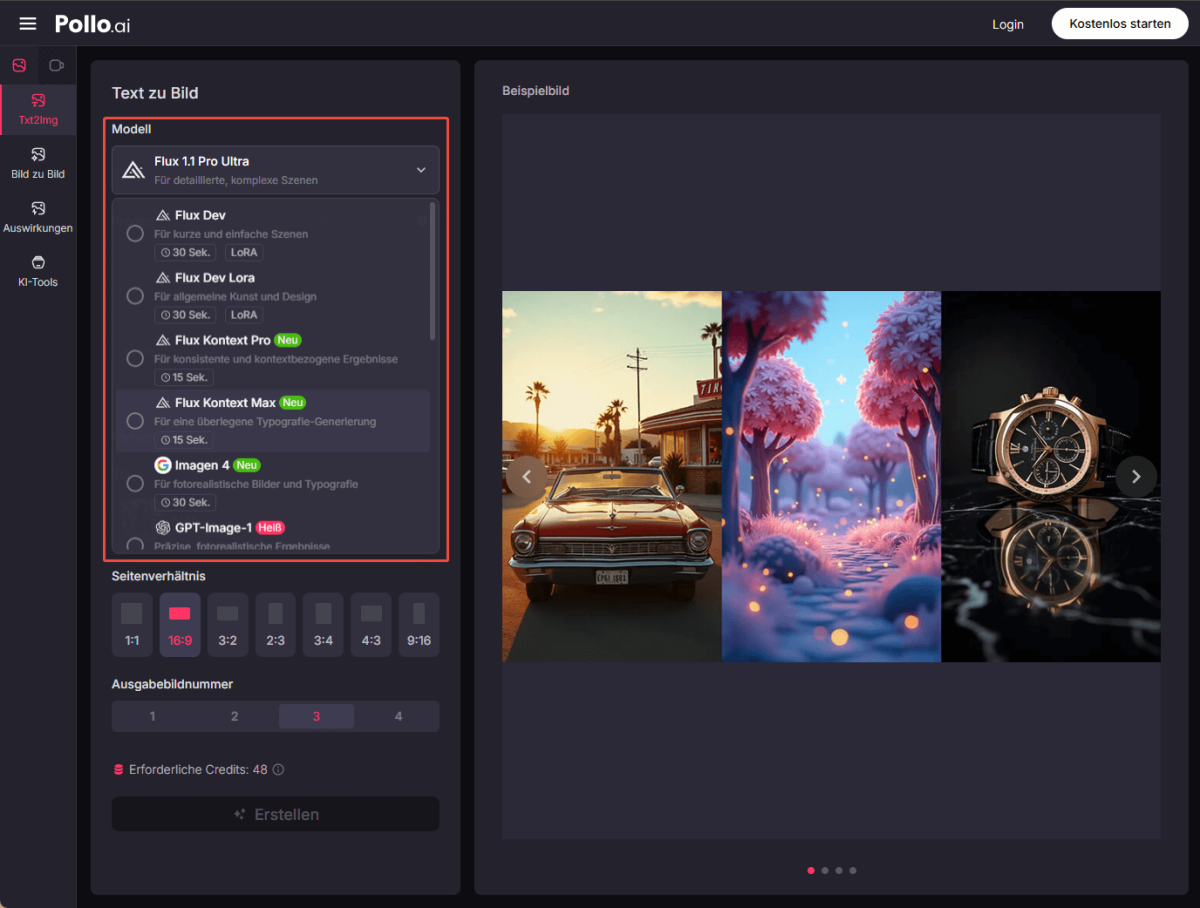The height and width of the screenshot is (908, 1200).
Task: Click the LoRA tag under Flux Dev Lora
Action: click(244, 315)
